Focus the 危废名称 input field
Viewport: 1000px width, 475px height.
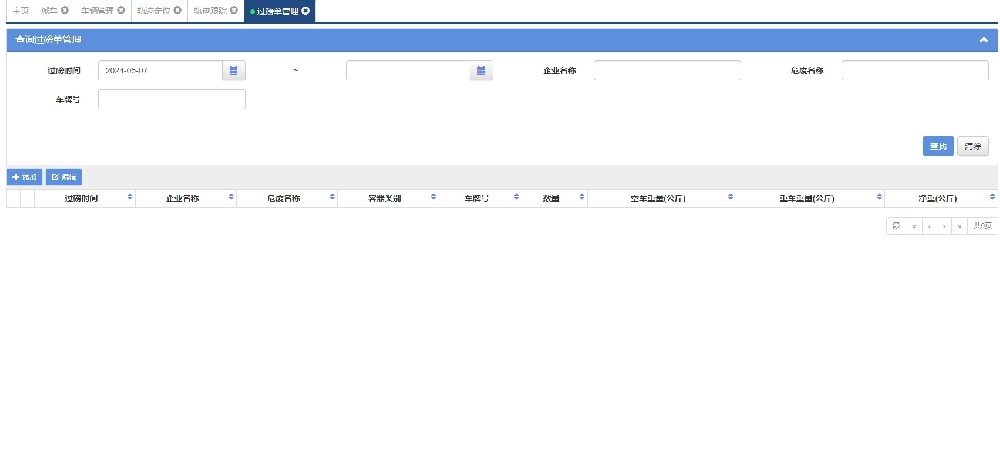(915, 71)
